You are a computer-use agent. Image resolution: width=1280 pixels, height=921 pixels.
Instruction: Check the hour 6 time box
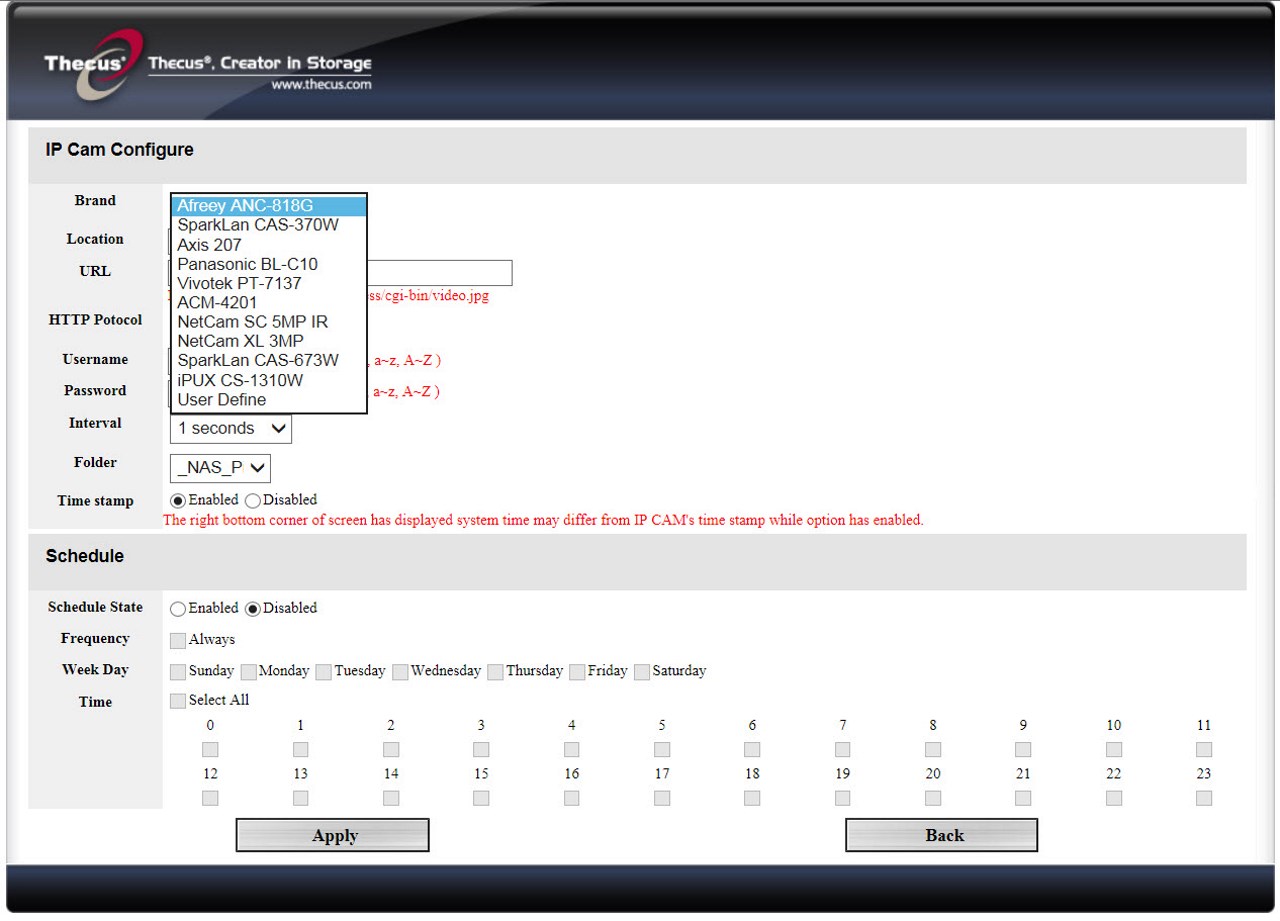point(752,749)
